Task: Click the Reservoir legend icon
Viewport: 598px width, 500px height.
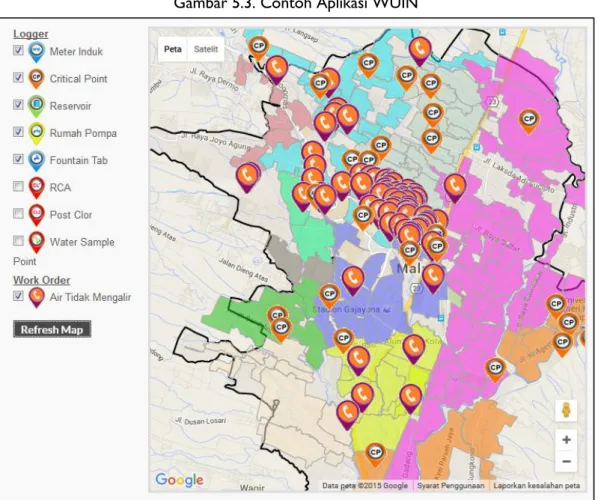Action: pos(37,106)
